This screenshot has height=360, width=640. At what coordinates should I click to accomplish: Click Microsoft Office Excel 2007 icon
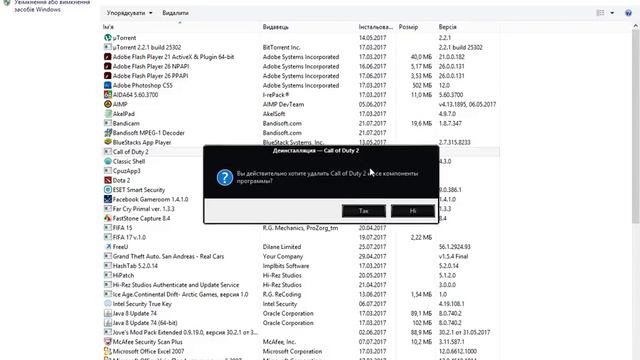[108, 351]
